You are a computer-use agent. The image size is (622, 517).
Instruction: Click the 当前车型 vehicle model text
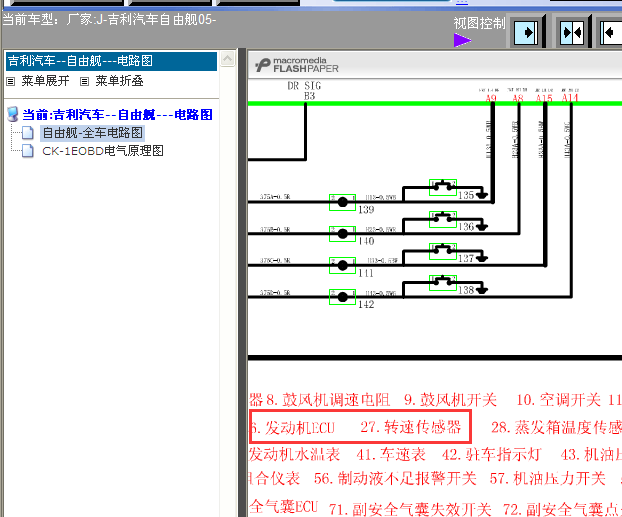click(x=109, y=19)
